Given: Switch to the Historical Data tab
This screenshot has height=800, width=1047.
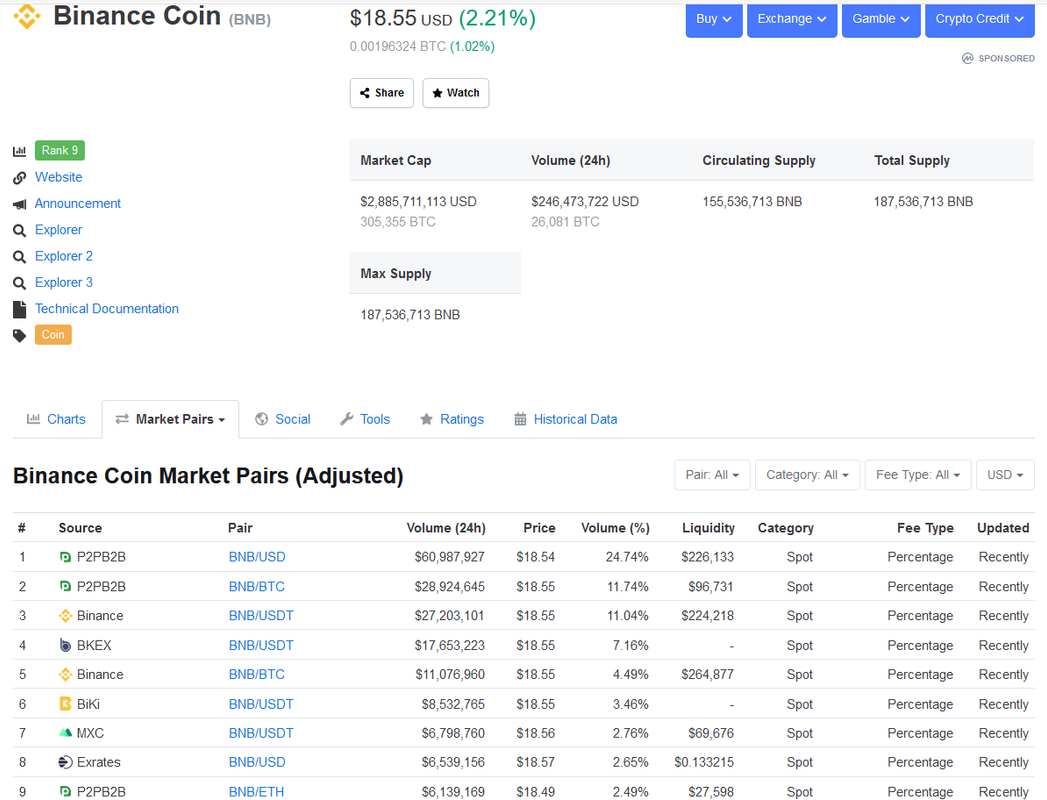Looking at the screenshot, I should coord(566,419).
